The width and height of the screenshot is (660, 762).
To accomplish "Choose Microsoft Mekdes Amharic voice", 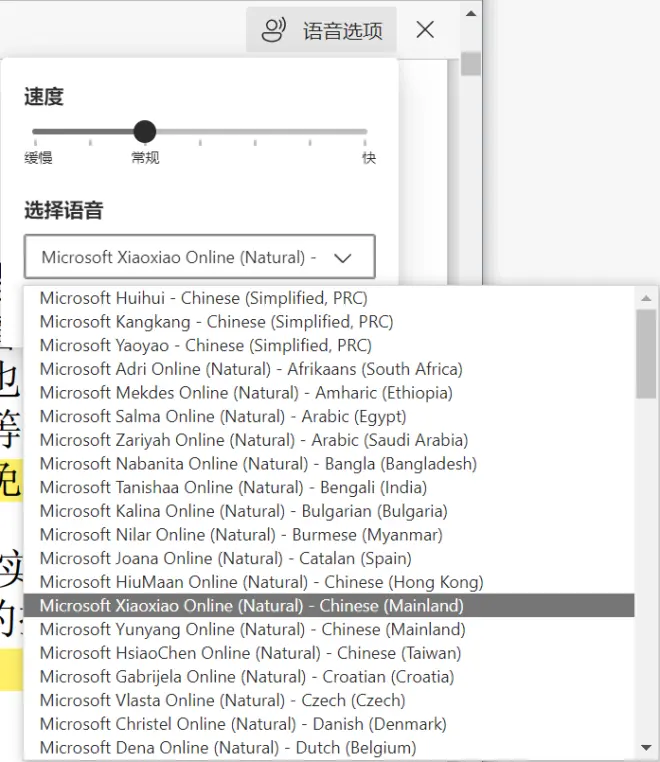I will coord(329,393).
